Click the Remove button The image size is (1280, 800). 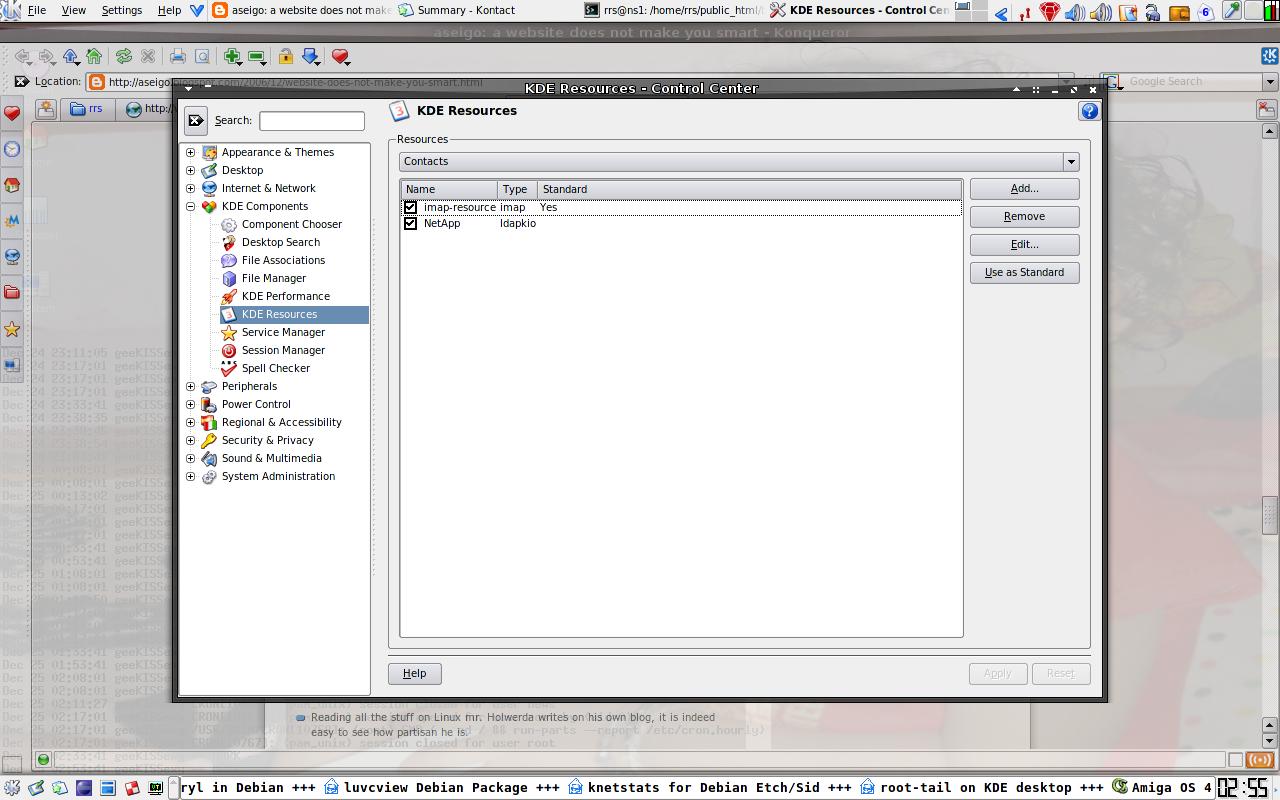click(1024, 216)
